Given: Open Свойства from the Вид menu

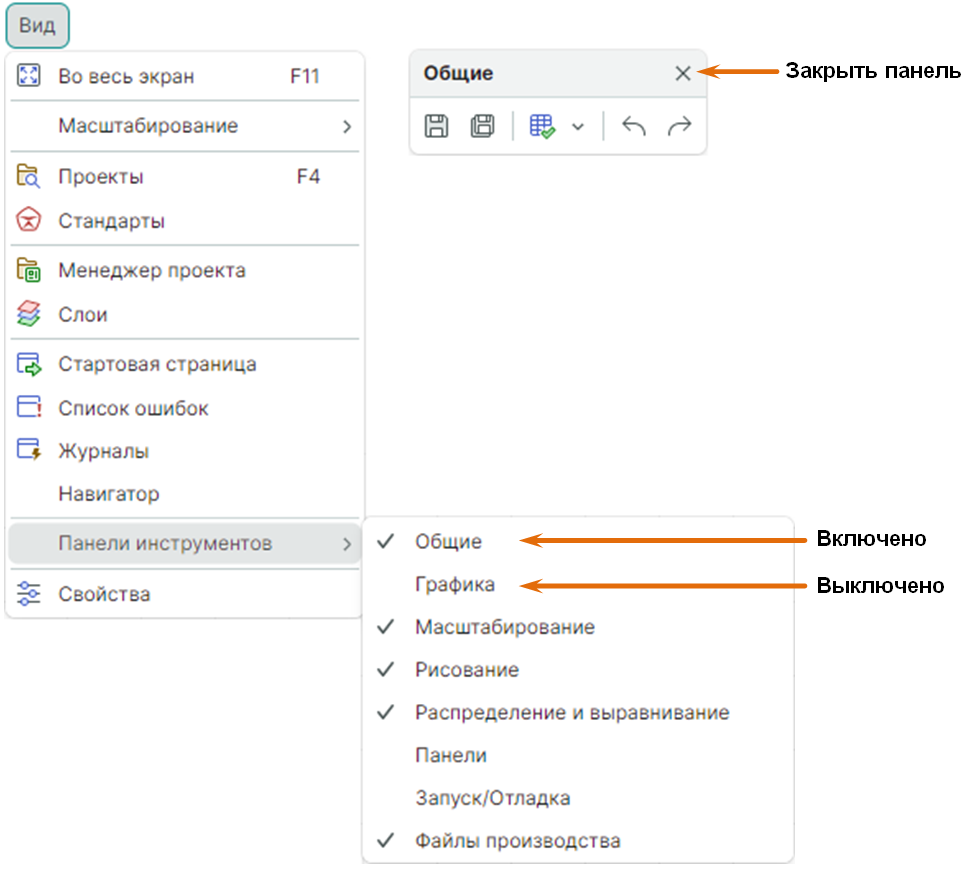Looking at the screenshot, I should (104, 594).
